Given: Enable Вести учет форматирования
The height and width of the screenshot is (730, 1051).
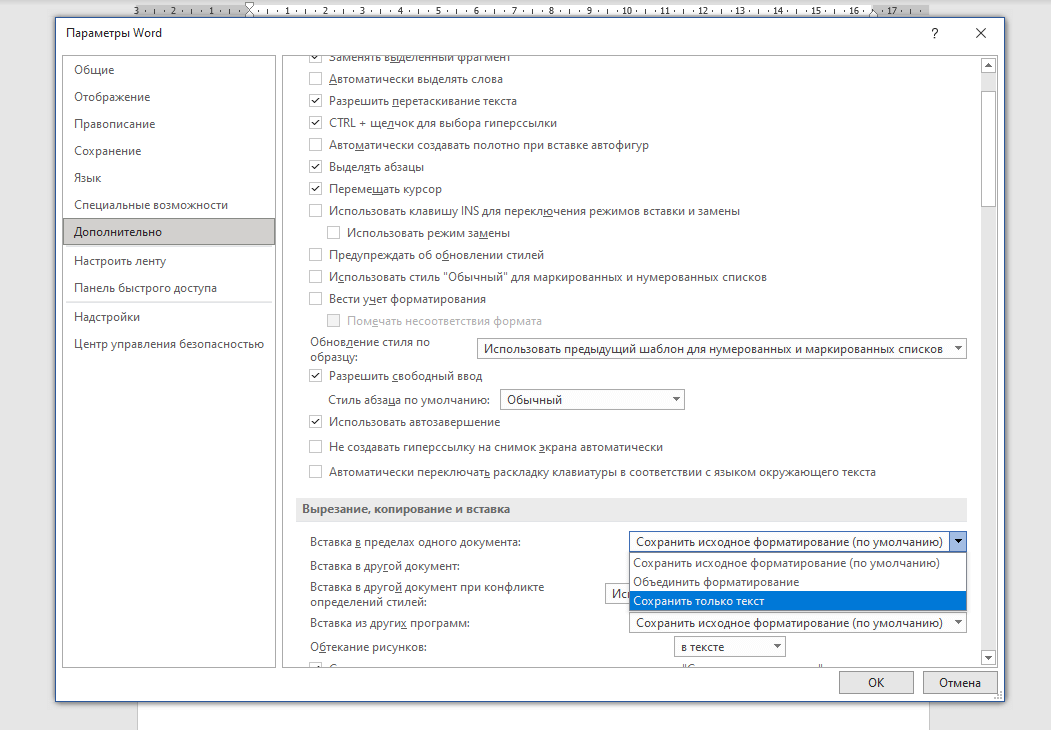Looking at the screenshot, I should [315, 299].
